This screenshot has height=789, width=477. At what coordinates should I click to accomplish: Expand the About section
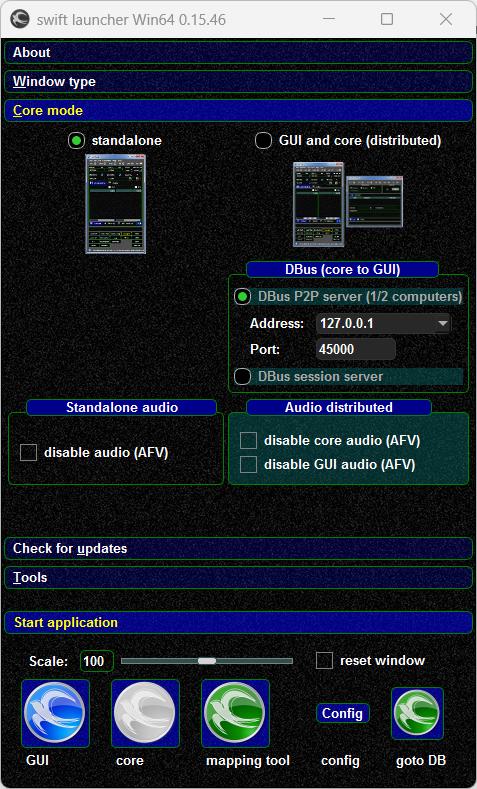tap(238, 52)
